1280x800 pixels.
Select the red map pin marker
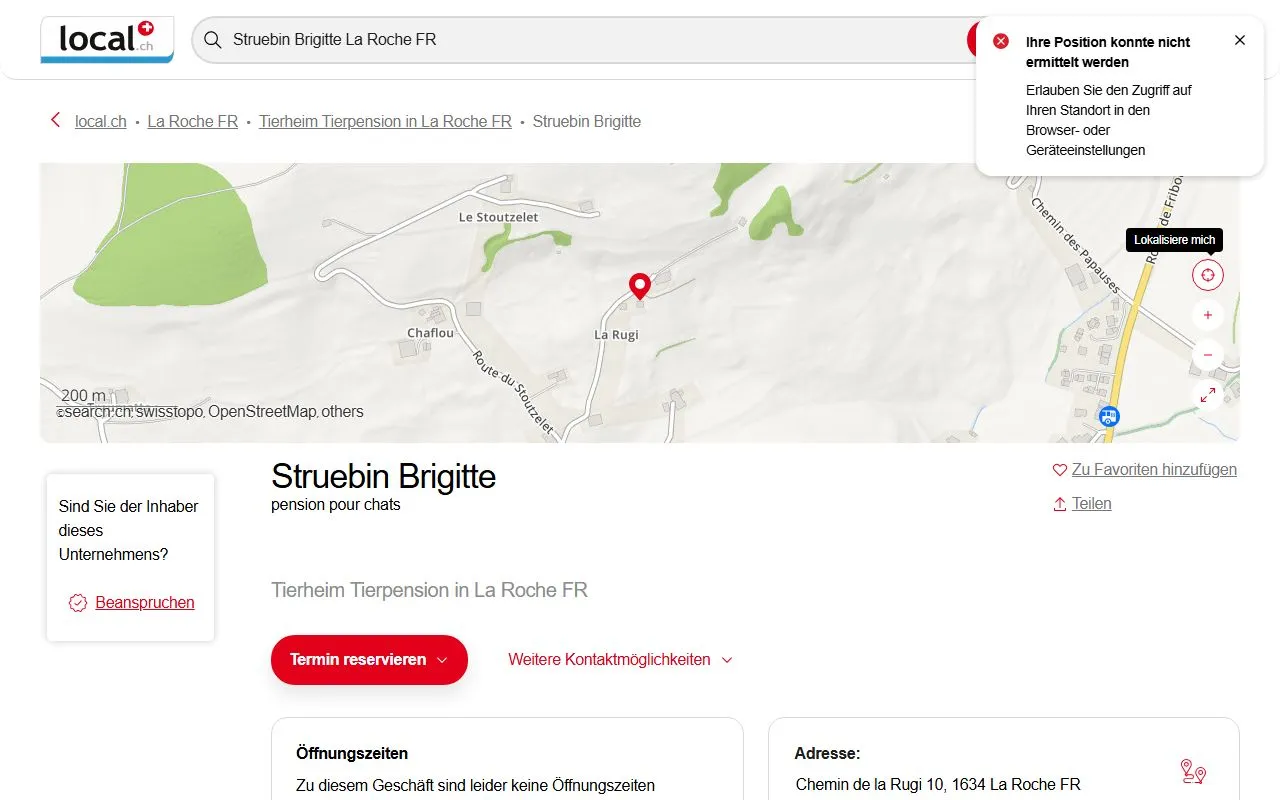pos(639,286)
